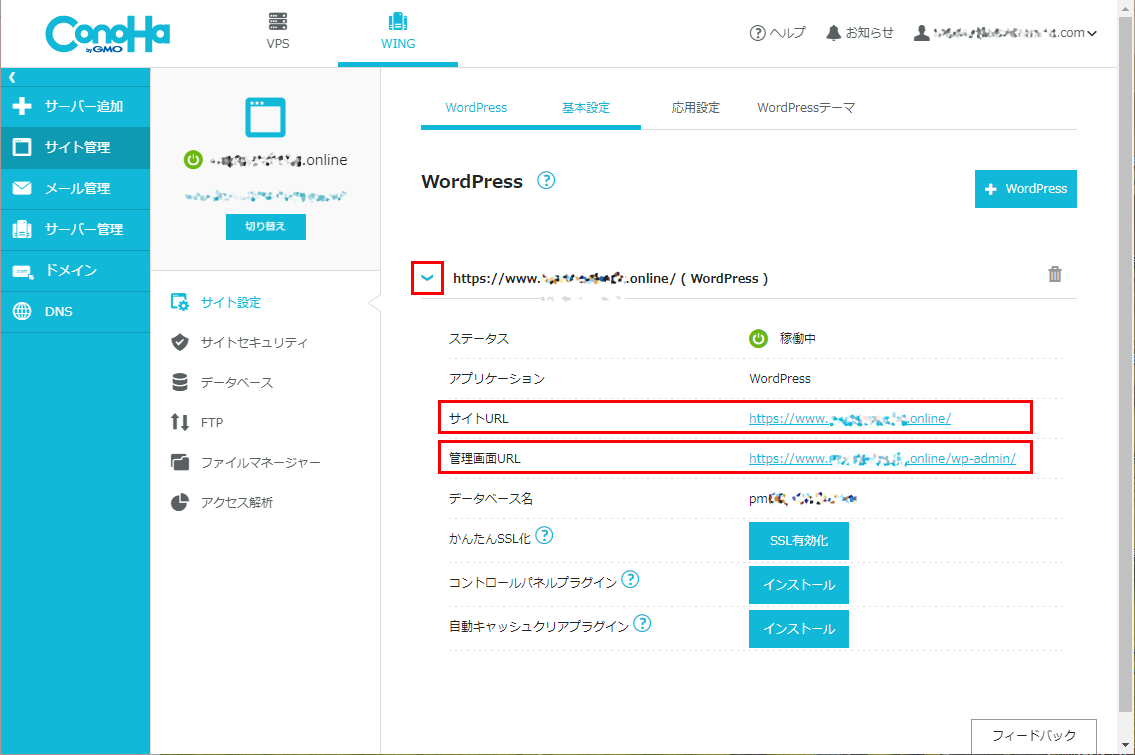This screenshot has width=1135, height=755.
Task: Click the FTP up-down arrows icon
Action: tap(180, 422)
